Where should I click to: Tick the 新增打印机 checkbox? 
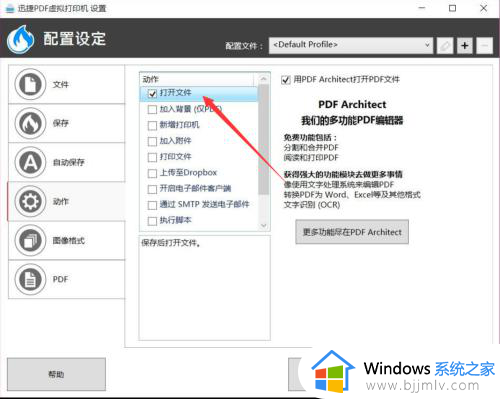point(152,125)
